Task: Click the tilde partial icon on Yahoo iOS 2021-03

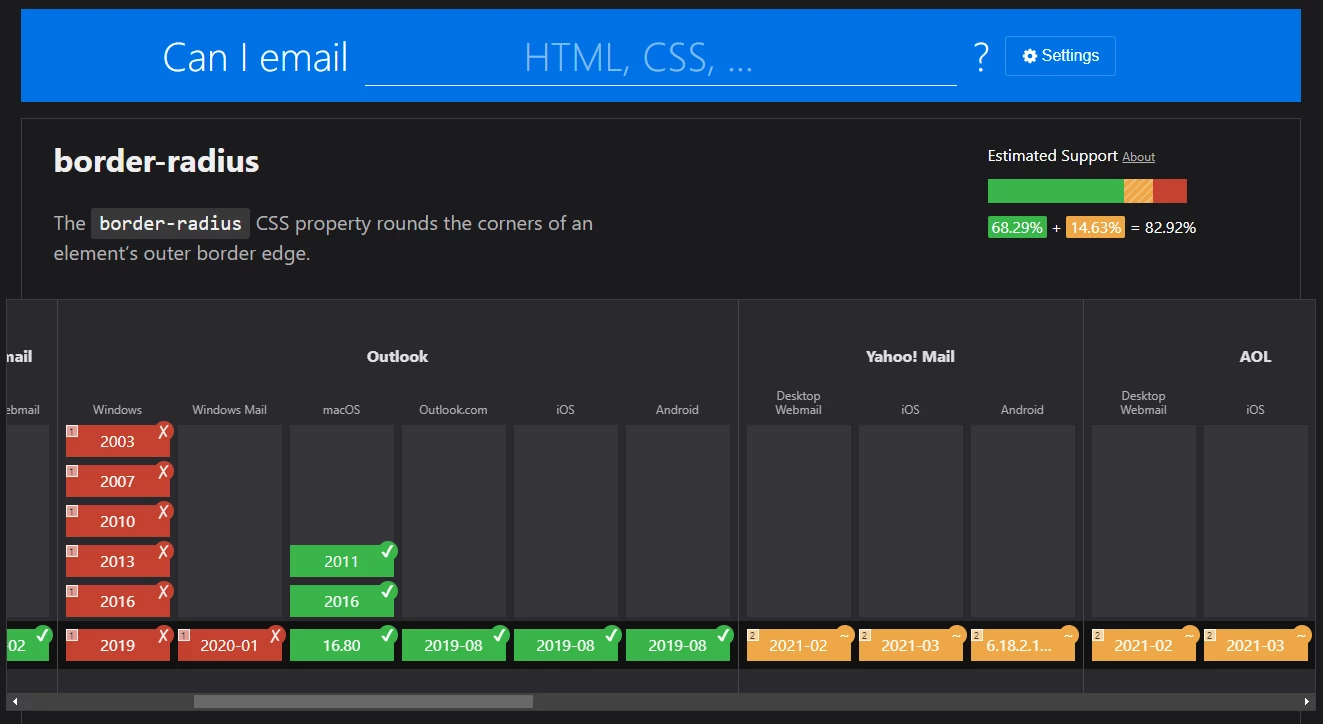Action: pos(957,635)
